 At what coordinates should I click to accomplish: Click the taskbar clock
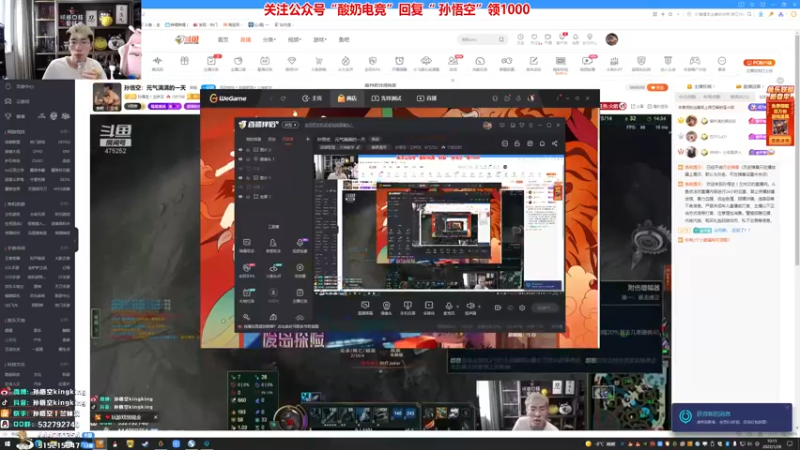pyautogui.click(x=772, y=444)
